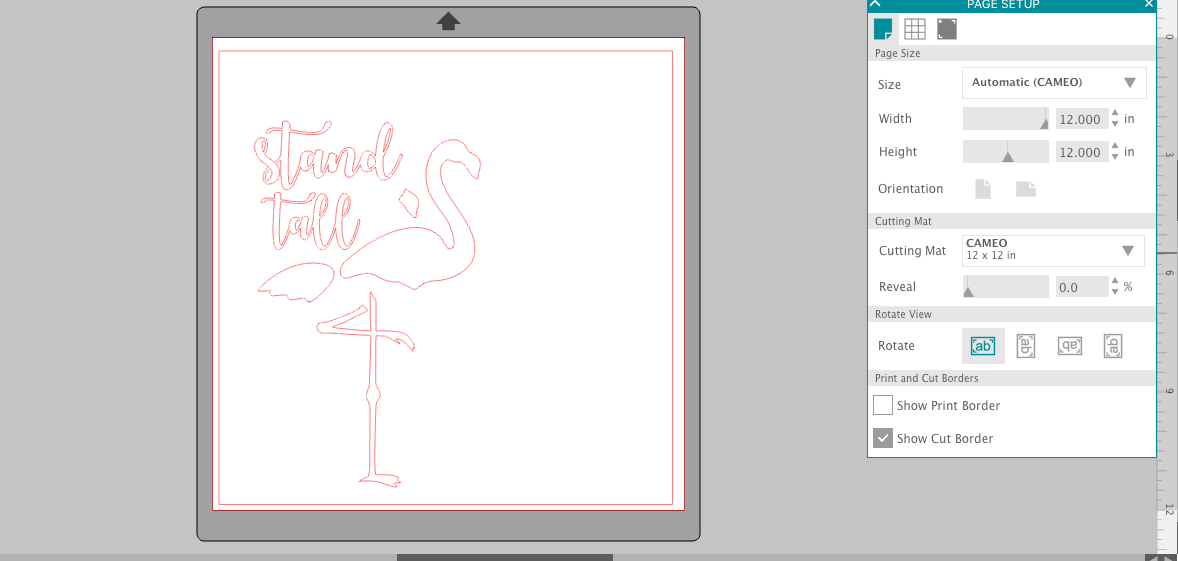Disable the Show Cut Border checkbox
Image resolution: width=1178 pixels, height=561 pixels.
(883, 438)
